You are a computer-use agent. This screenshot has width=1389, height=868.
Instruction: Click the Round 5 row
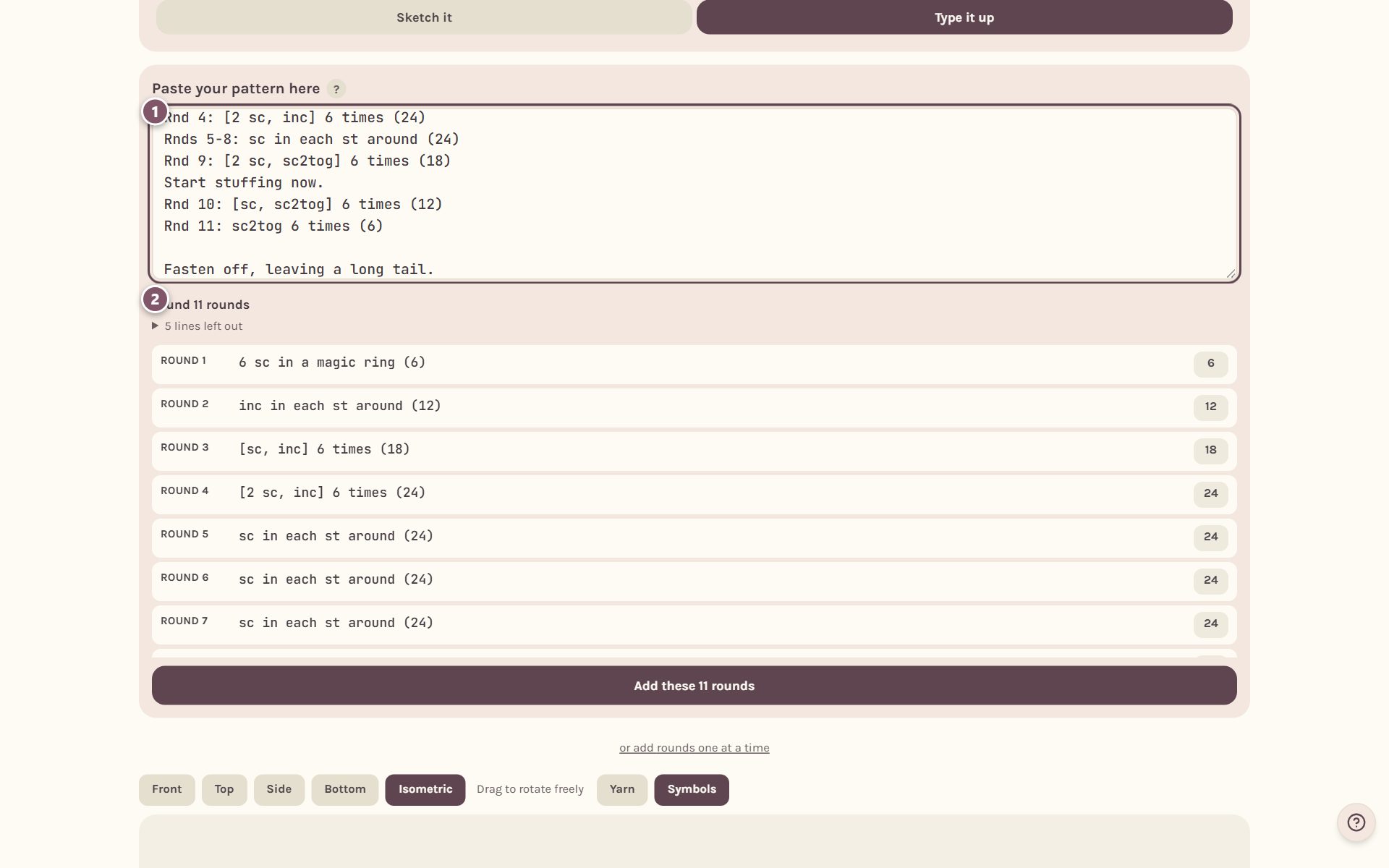click(x=694, y=537)
